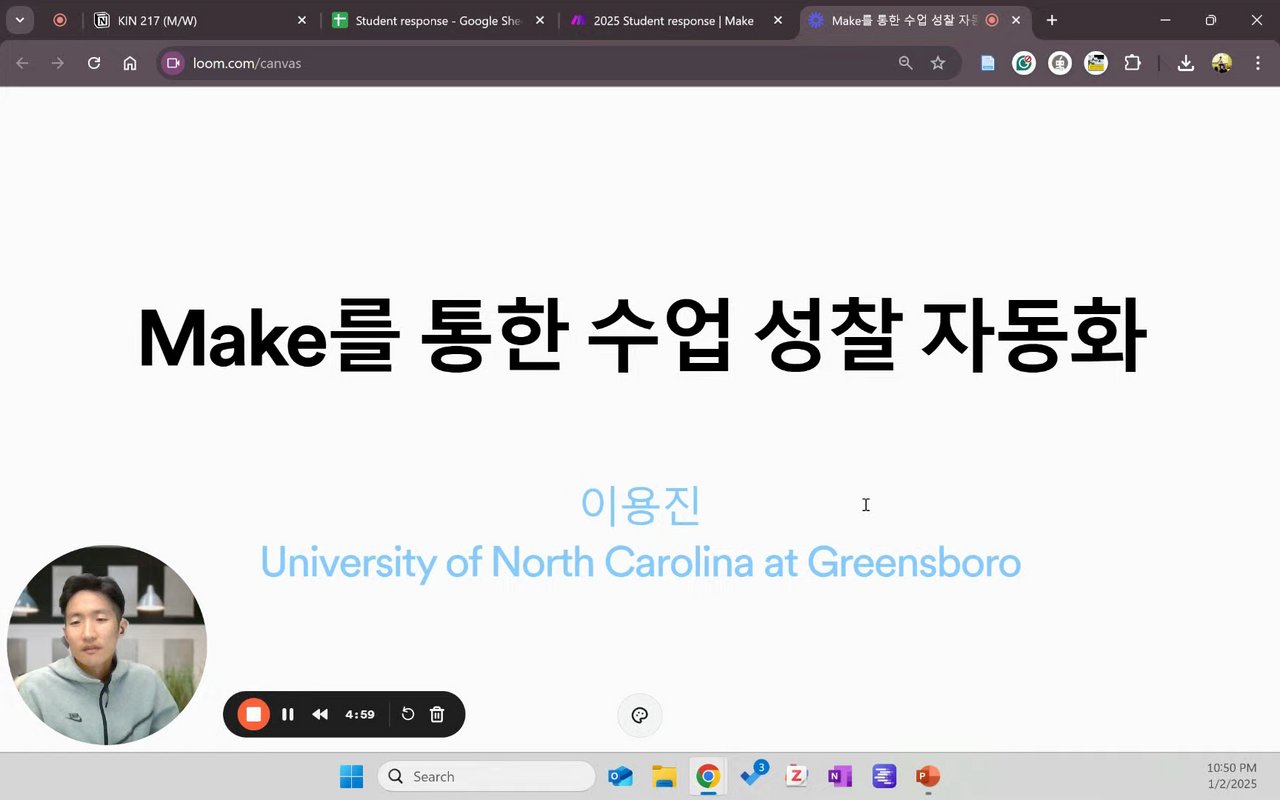Switch to the 2025 Student response Make tab
This screenshot has height=800, width=1280.
click(678, 20)
